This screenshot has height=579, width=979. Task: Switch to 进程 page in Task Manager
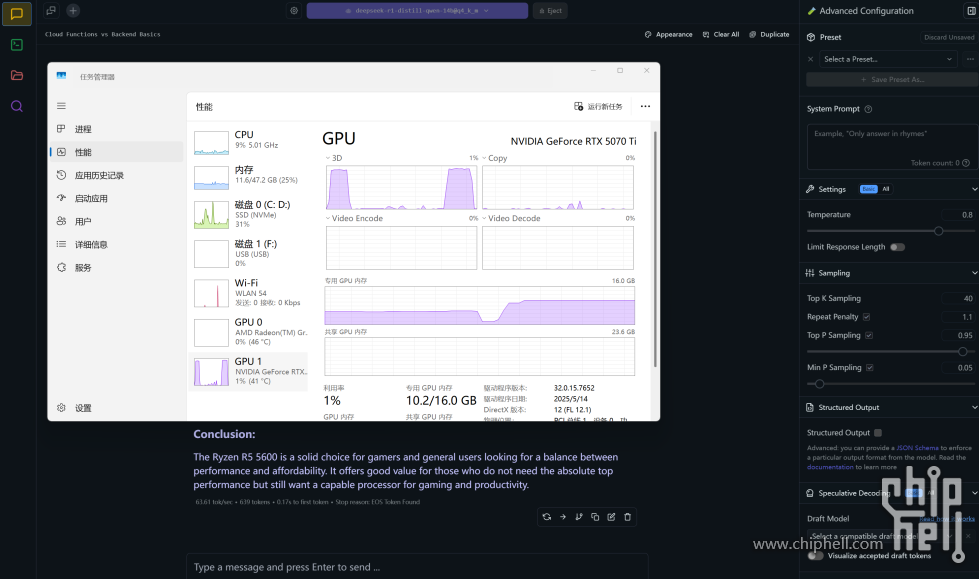(83, 129)
